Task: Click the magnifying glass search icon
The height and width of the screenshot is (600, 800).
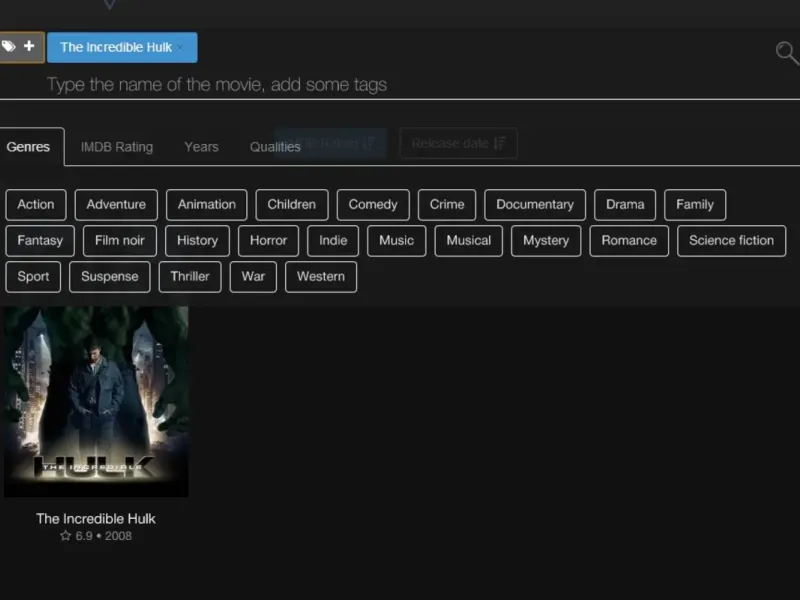Action: [787, 53]
